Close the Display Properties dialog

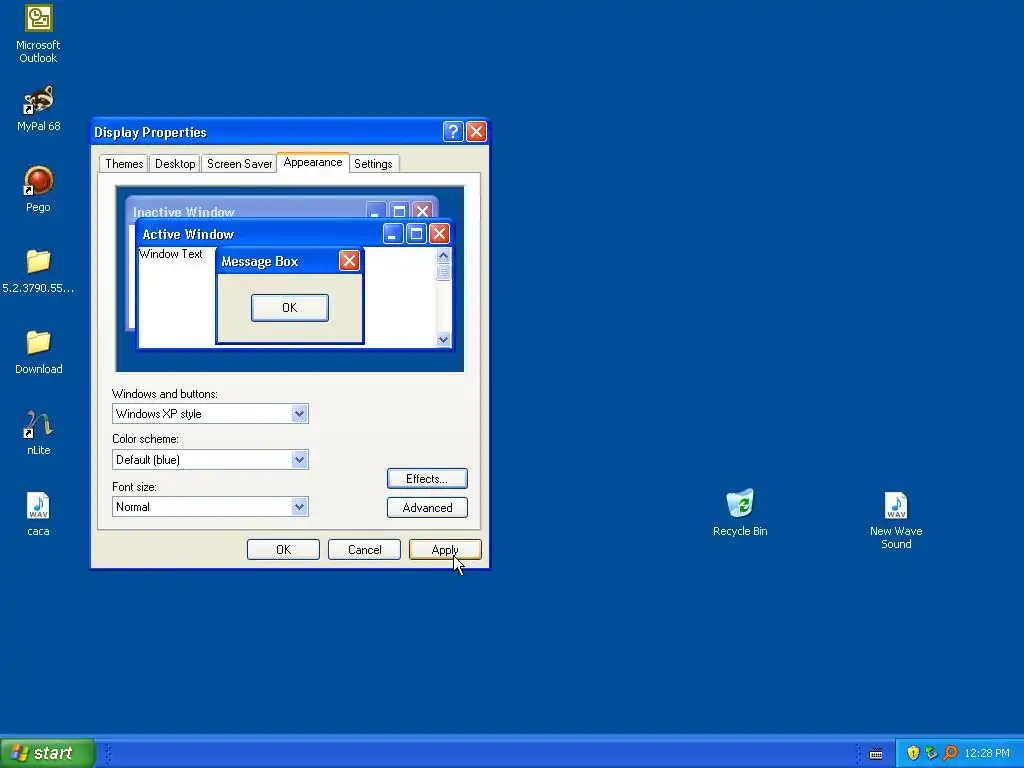pyautogui.click(x=476, y=132)
